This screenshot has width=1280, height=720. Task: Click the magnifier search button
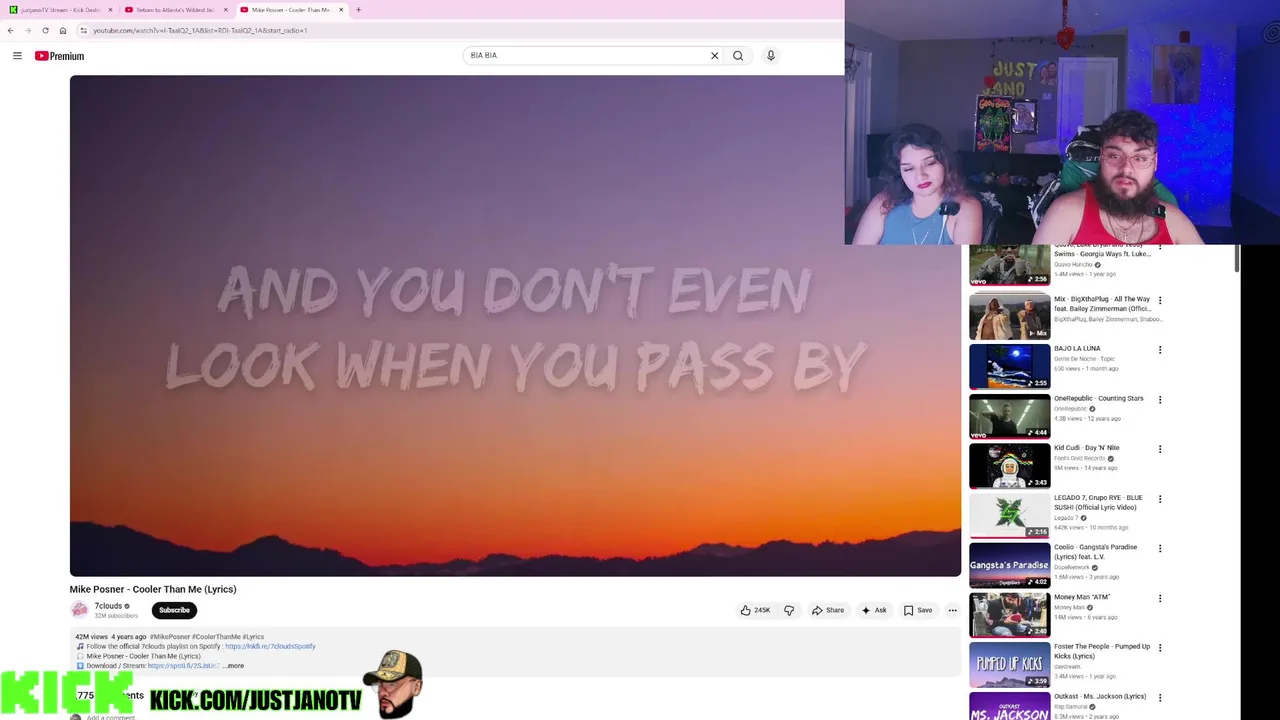pyautogui.click(x=738, y=56)
